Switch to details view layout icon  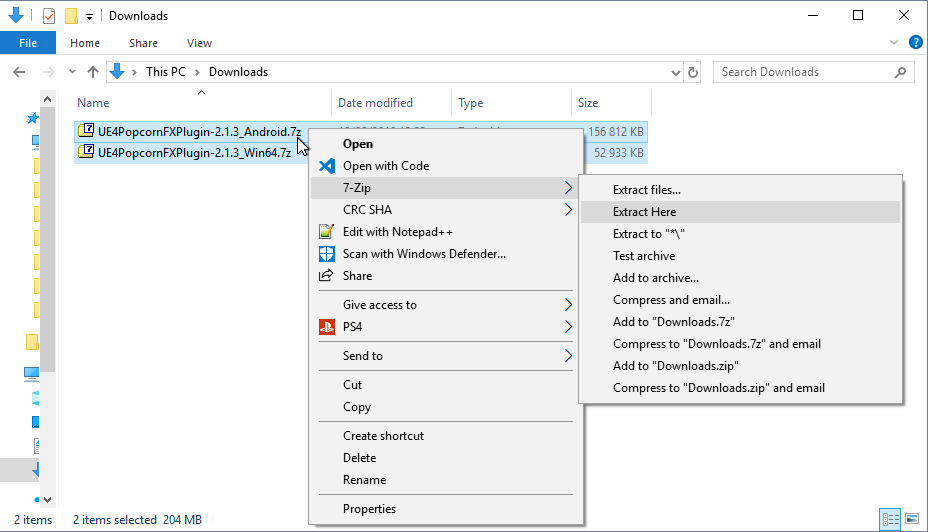890,519
